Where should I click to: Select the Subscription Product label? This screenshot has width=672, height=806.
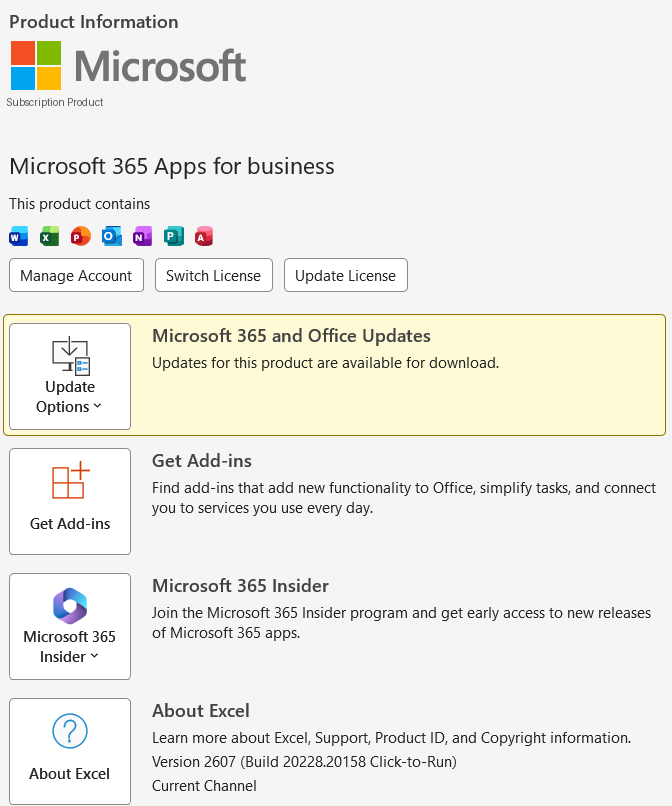coord(55,102)
